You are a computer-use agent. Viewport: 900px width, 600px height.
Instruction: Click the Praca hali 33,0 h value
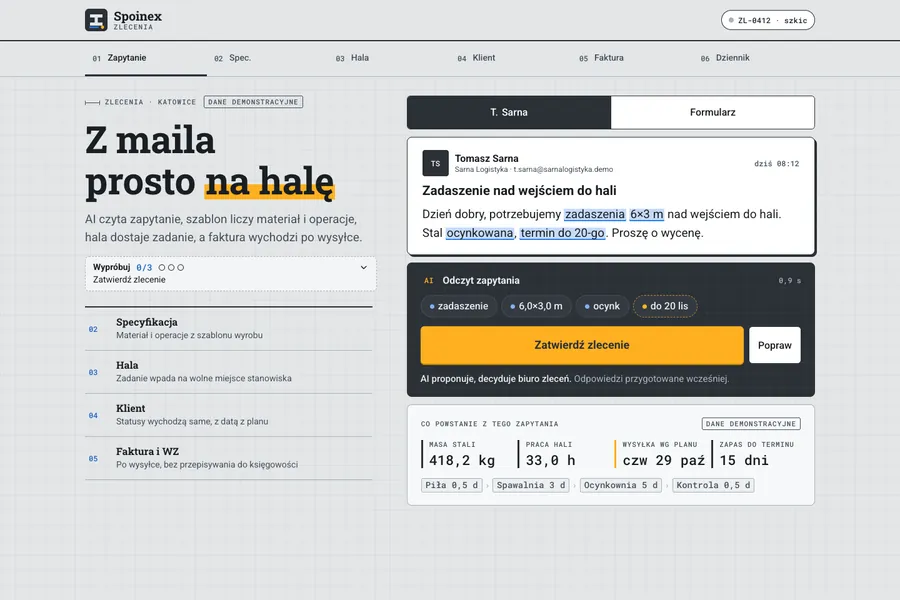(550, 460)
